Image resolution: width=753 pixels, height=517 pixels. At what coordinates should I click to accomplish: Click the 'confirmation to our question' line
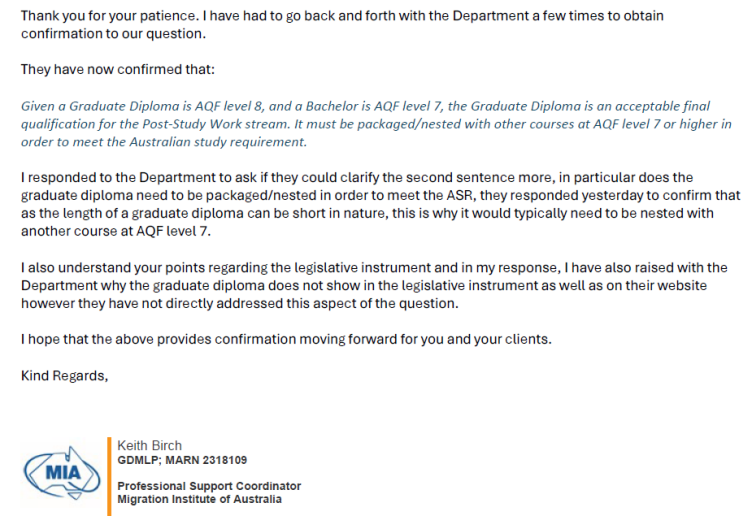click(113, 34)
